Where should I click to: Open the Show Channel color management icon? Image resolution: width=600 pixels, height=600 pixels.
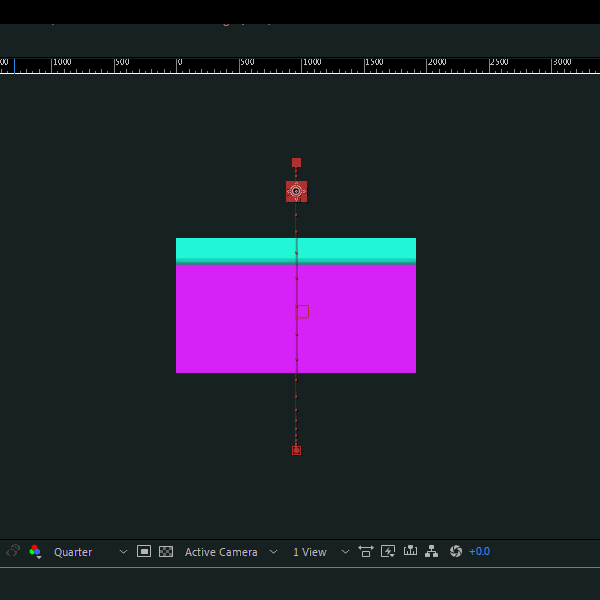coord(35,551)
